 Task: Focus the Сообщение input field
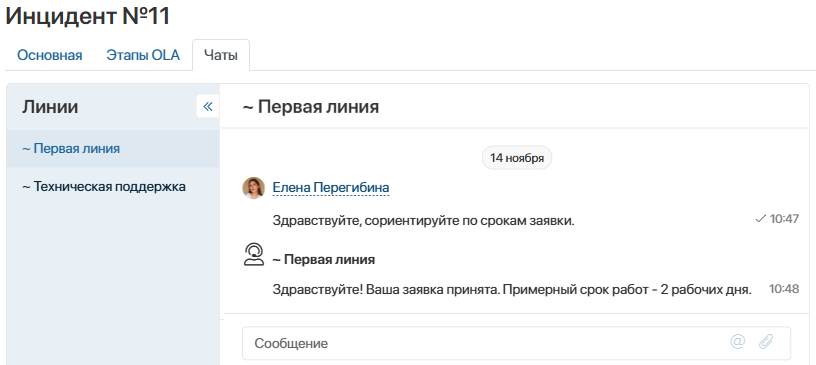tap(516, 343)
